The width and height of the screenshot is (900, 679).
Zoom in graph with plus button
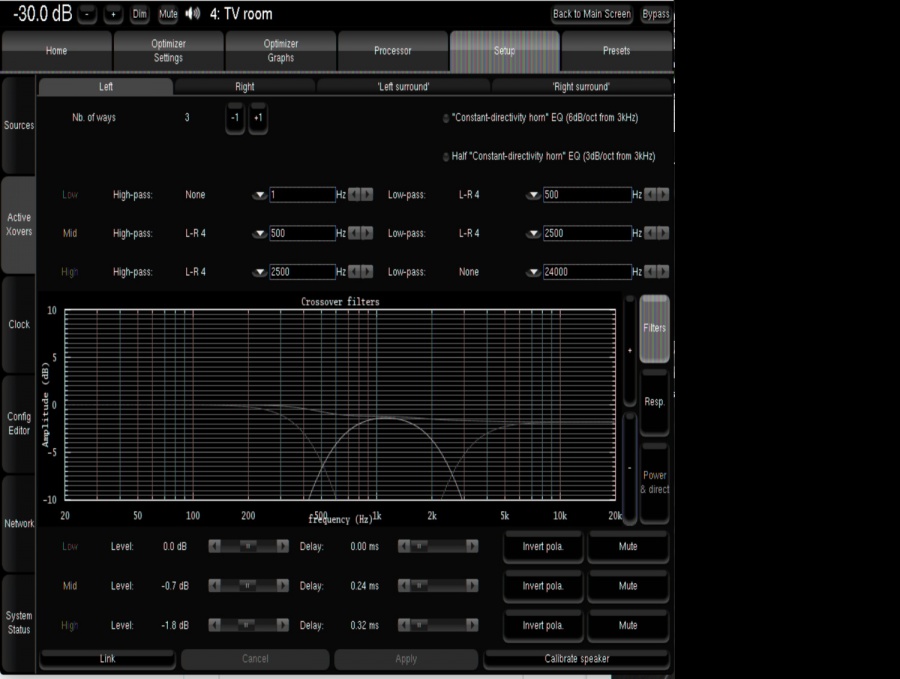(x=629, y=351)
